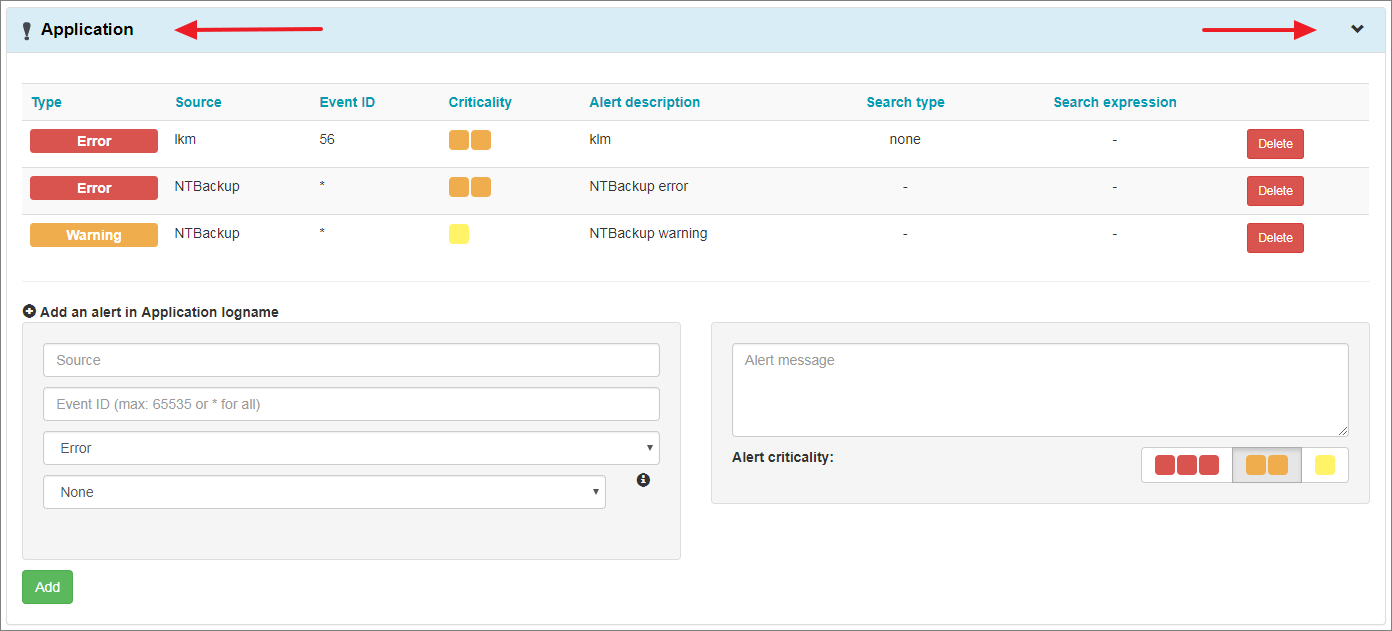Collapse the Application panel chevron

[x=1357, y=29]
